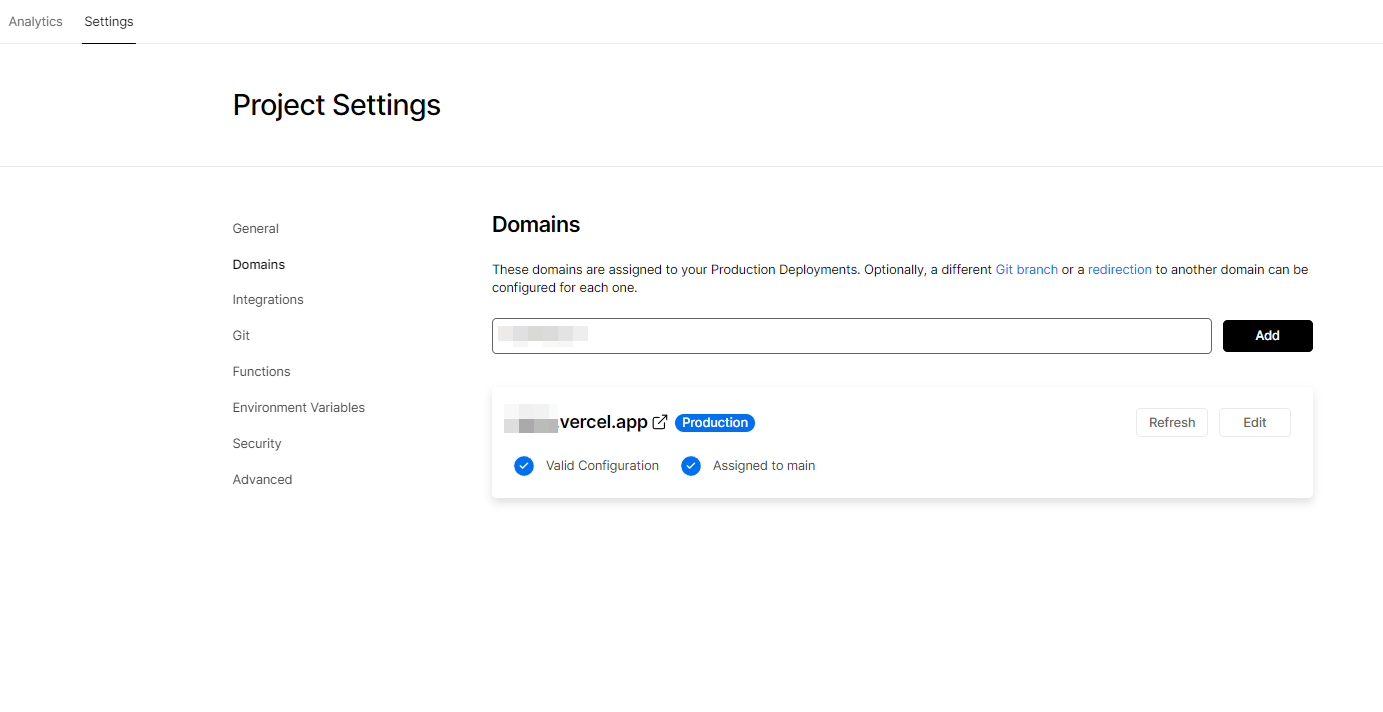Open the Git settings section

tap(242, 336)
